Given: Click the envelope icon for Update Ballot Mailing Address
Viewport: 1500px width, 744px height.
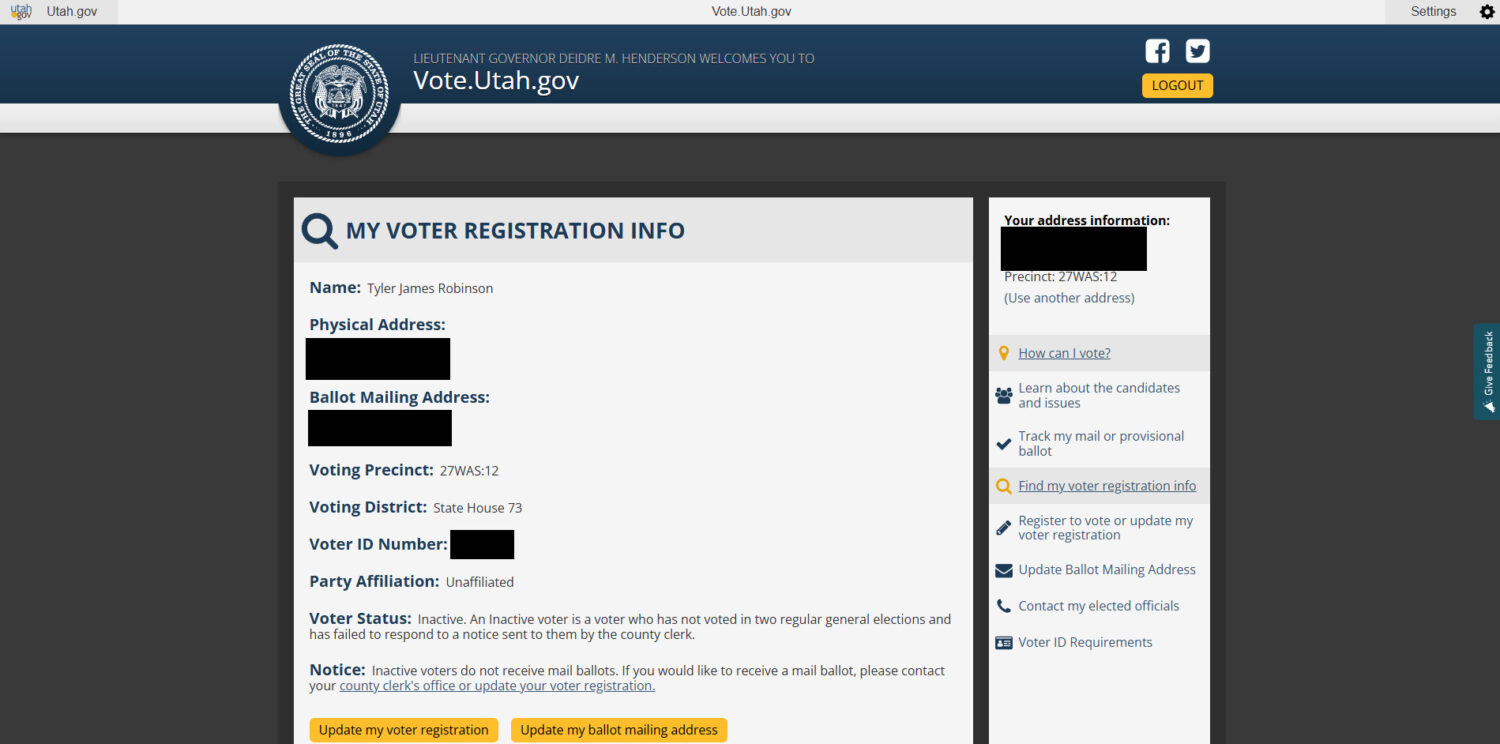Looking at the screenshot, I should click(1004, 571).
